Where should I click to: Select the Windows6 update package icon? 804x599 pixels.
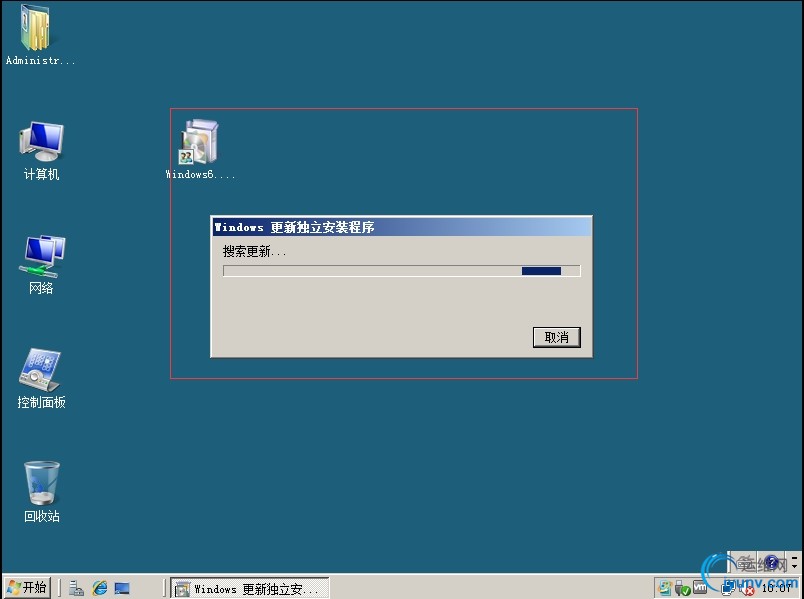pos(199,149)
